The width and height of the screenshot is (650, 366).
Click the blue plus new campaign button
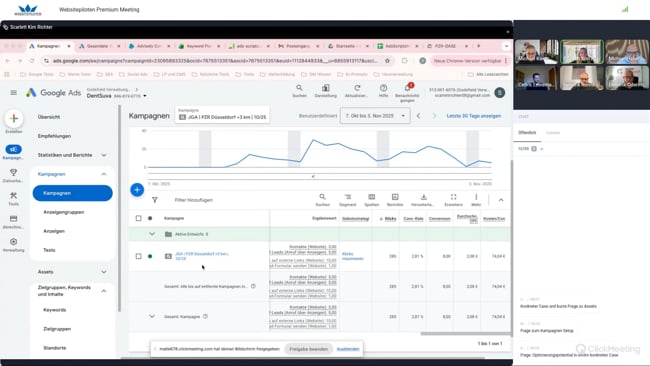137,190
